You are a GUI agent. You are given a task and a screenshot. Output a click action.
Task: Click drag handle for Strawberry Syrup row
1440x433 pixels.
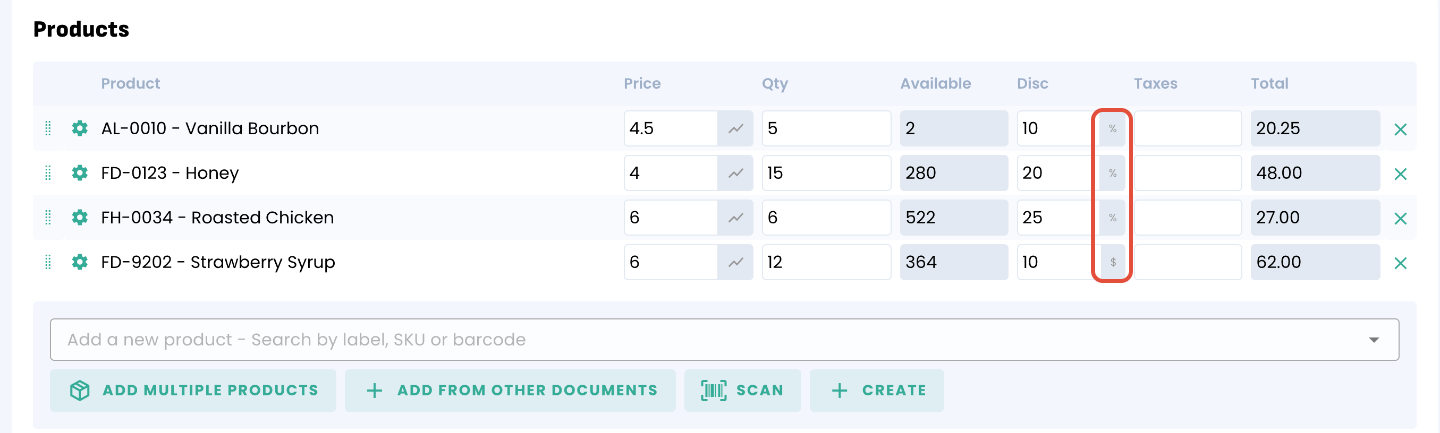click(48, 262)
